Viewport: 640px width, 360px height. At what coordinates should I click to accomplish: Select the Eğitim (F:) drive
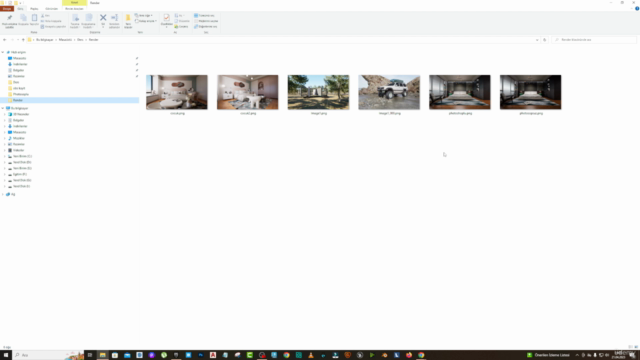[20, 174]
